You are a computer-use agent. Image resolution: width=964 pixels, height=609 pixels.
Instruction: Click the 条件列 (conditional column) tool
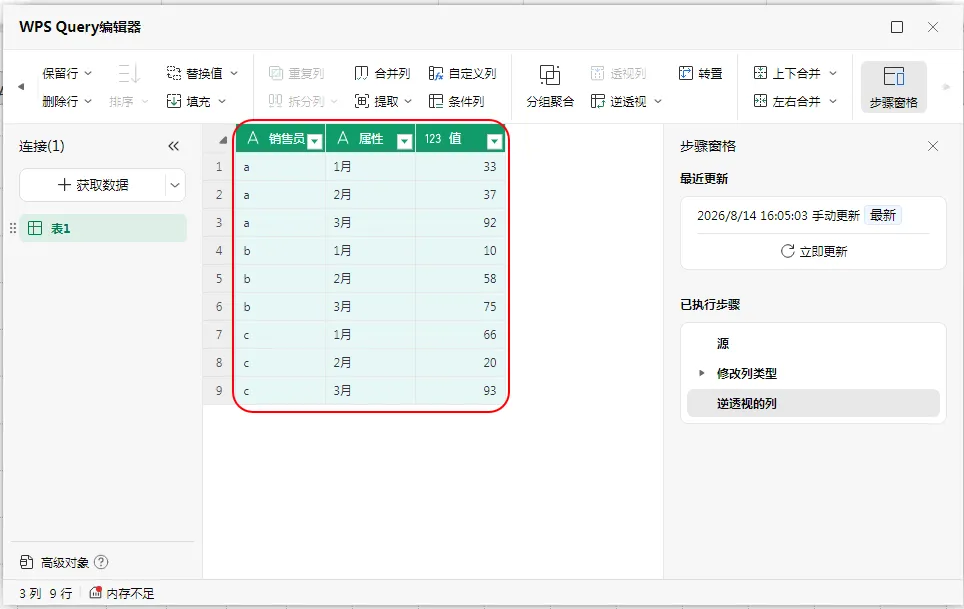pos(457,101)
